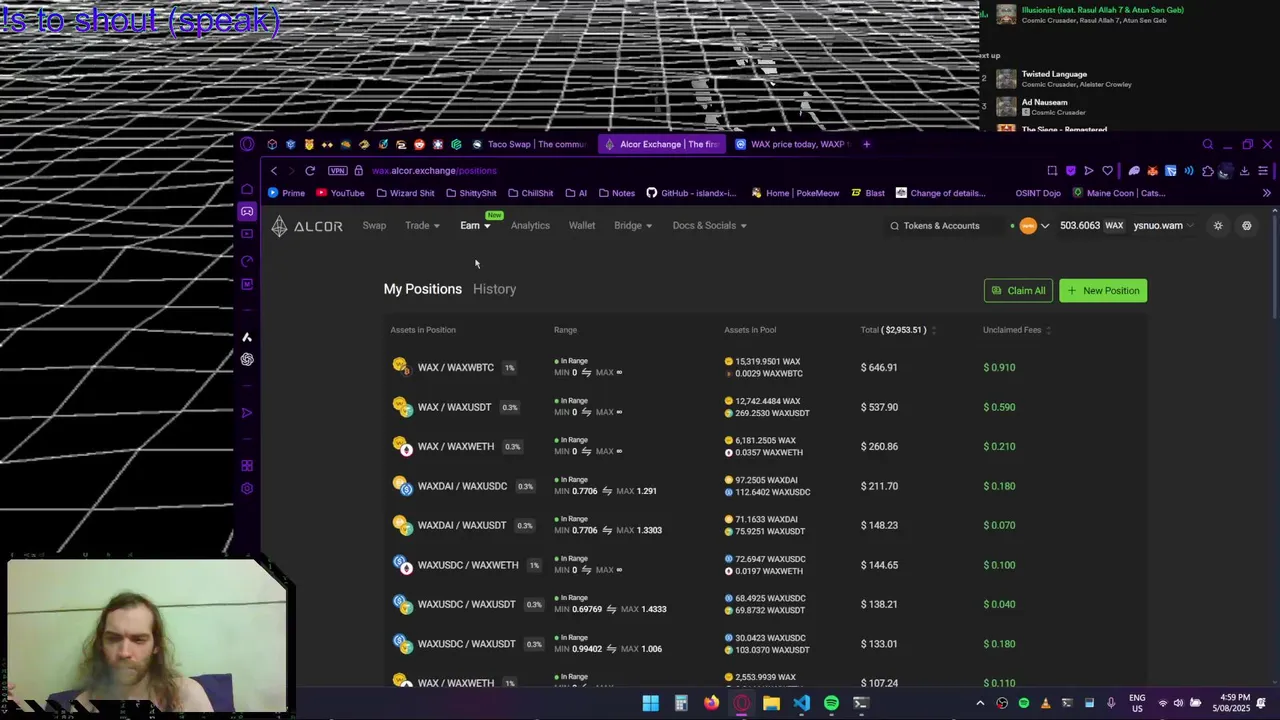Open the WAX chain selector dropdown
The image size is (1280, 720).
tap(1034, 226)
